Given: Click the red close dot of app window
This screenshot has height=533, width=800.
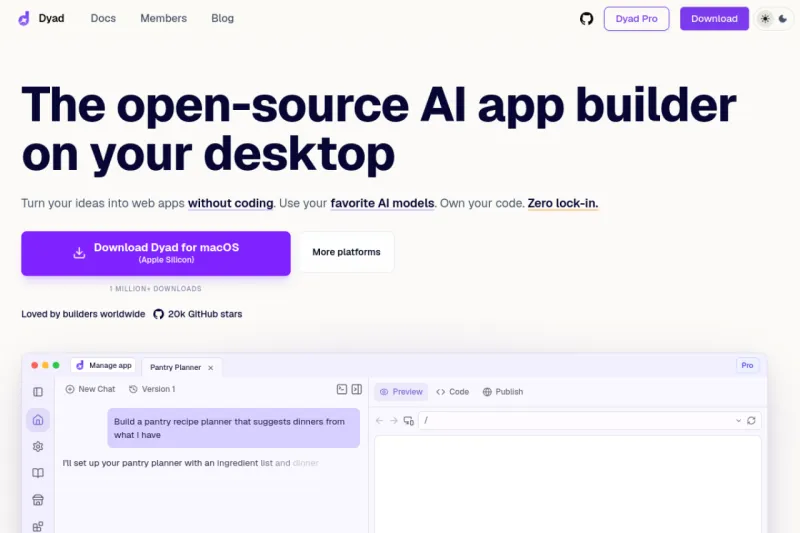Looking at the screenshot, I should click(x=35, y=365).
